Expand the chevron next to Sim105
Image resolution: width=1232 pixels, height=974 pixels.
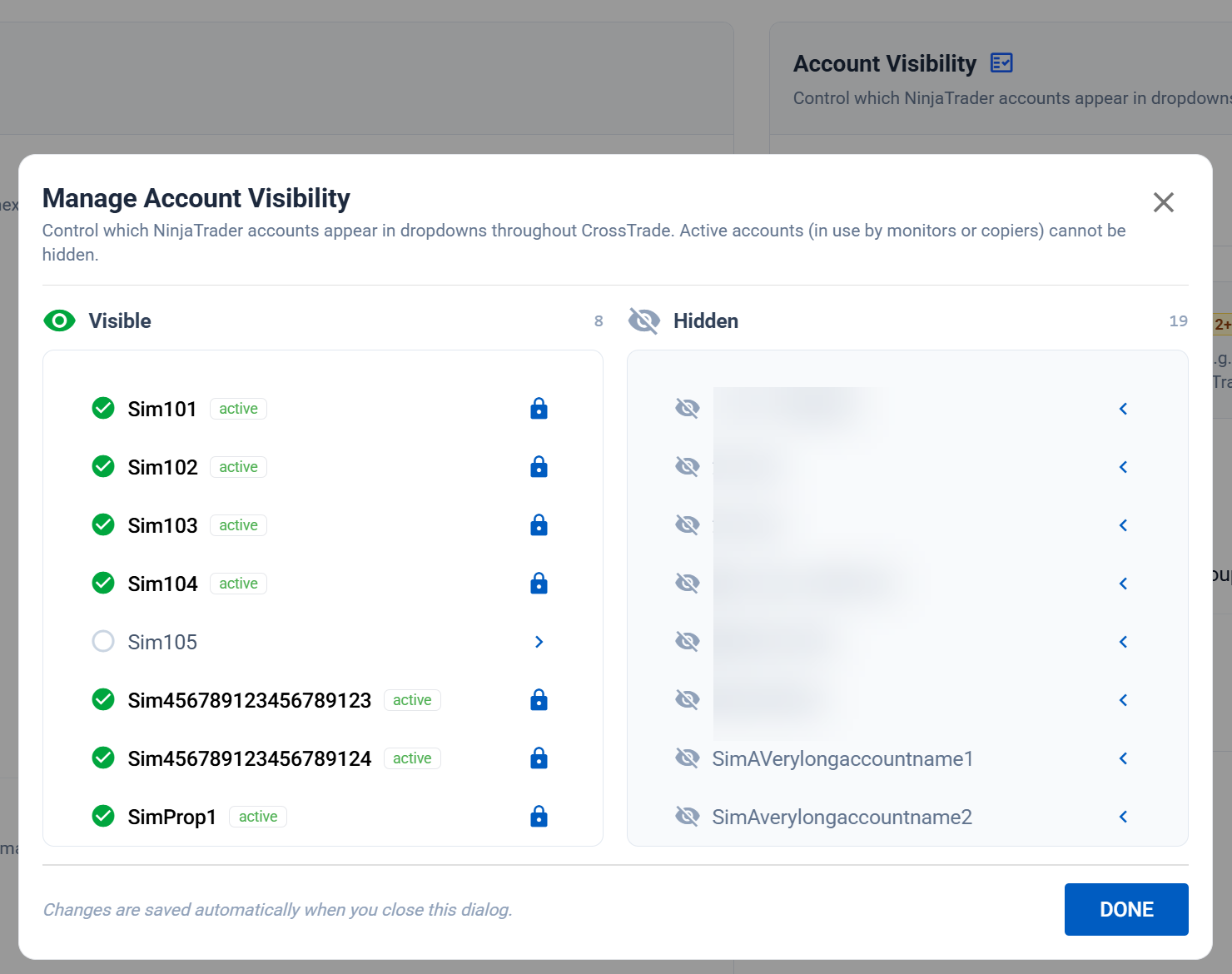point(539,642)
